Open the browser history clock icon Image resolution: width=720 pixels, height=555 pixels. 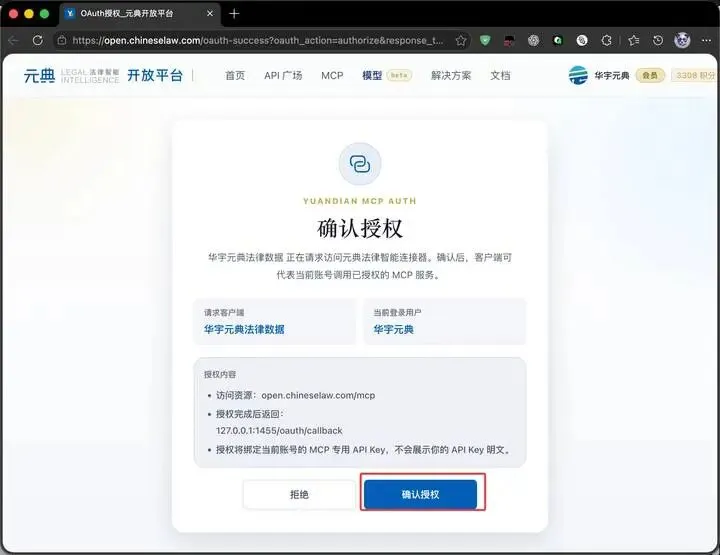[x=658, y=40]
